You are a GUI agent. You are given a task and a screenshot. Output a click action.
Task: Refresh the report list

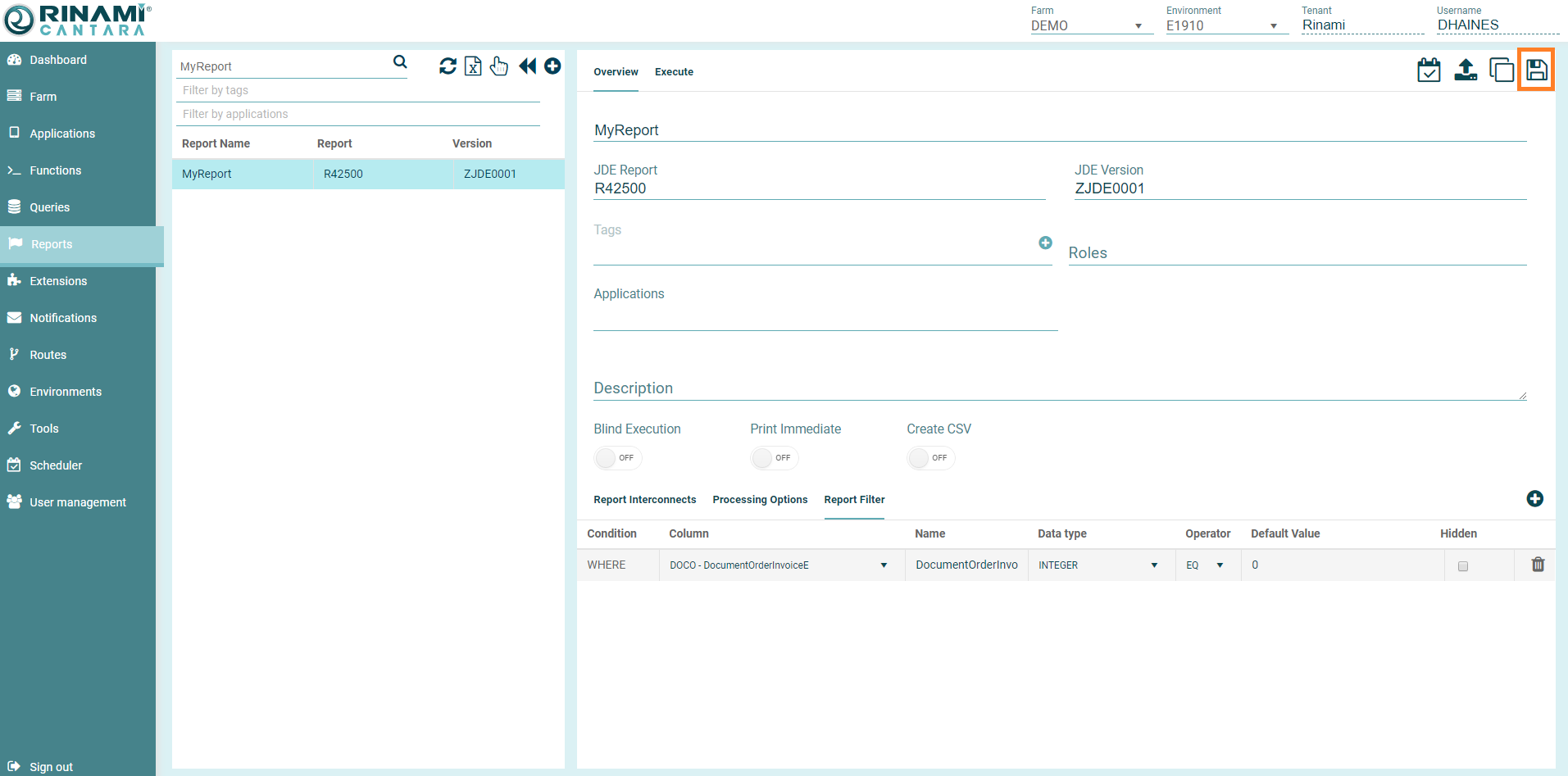[448, 66]
